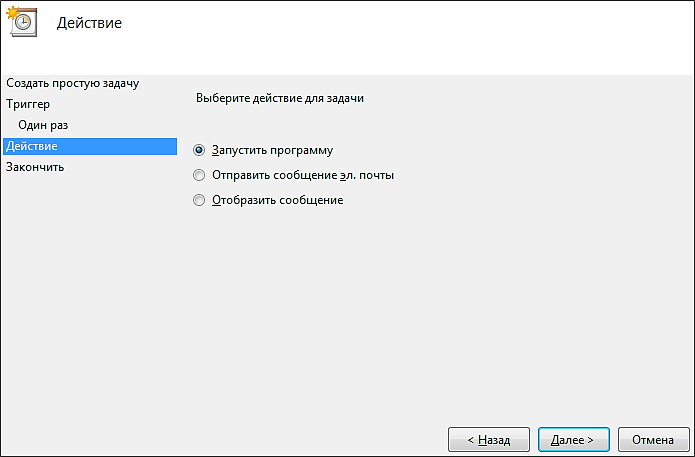Jump to the "Закончить" step
Viewport: 695px width, 457px height.
tap(35, 167)
